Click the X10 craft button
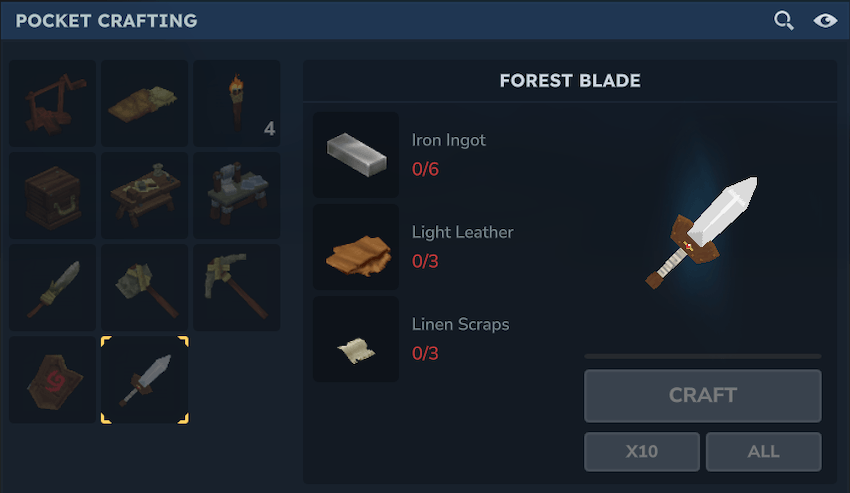 (642, 451)
